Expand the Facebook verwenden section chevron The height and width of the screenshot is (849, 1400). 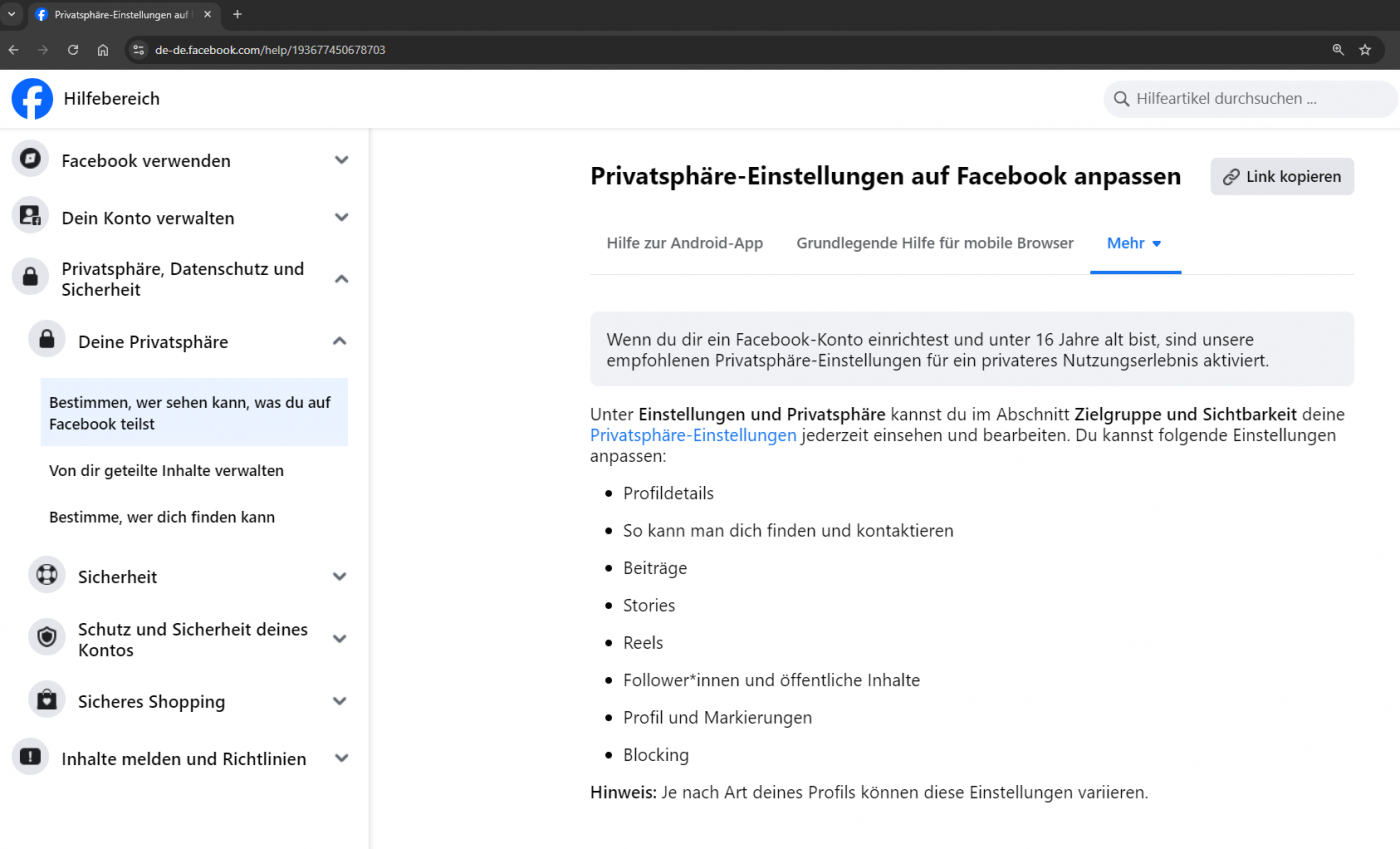[x=342, y=160]
